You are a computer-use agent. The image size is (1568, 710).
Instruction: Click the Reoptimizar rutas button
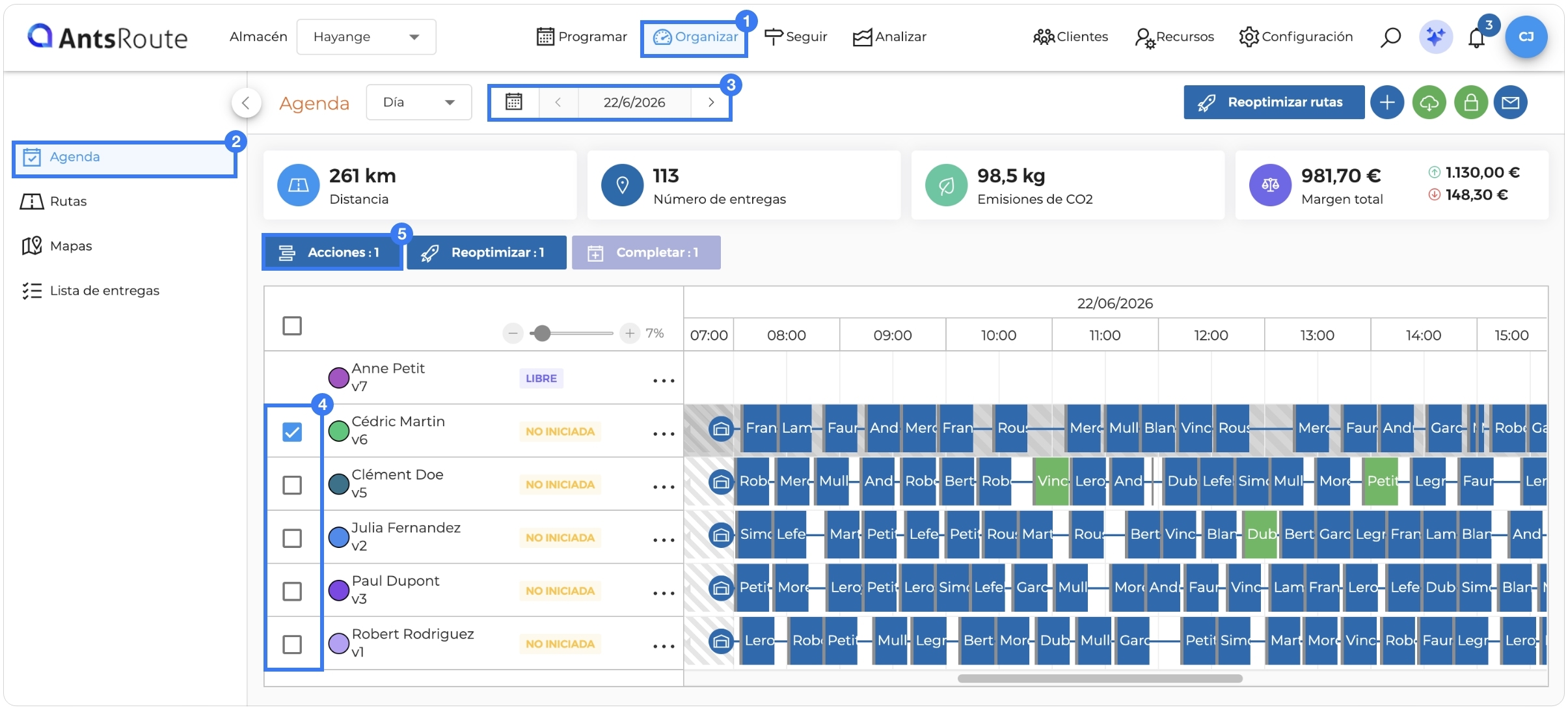pyautogui.click(x=1274, y=102)
